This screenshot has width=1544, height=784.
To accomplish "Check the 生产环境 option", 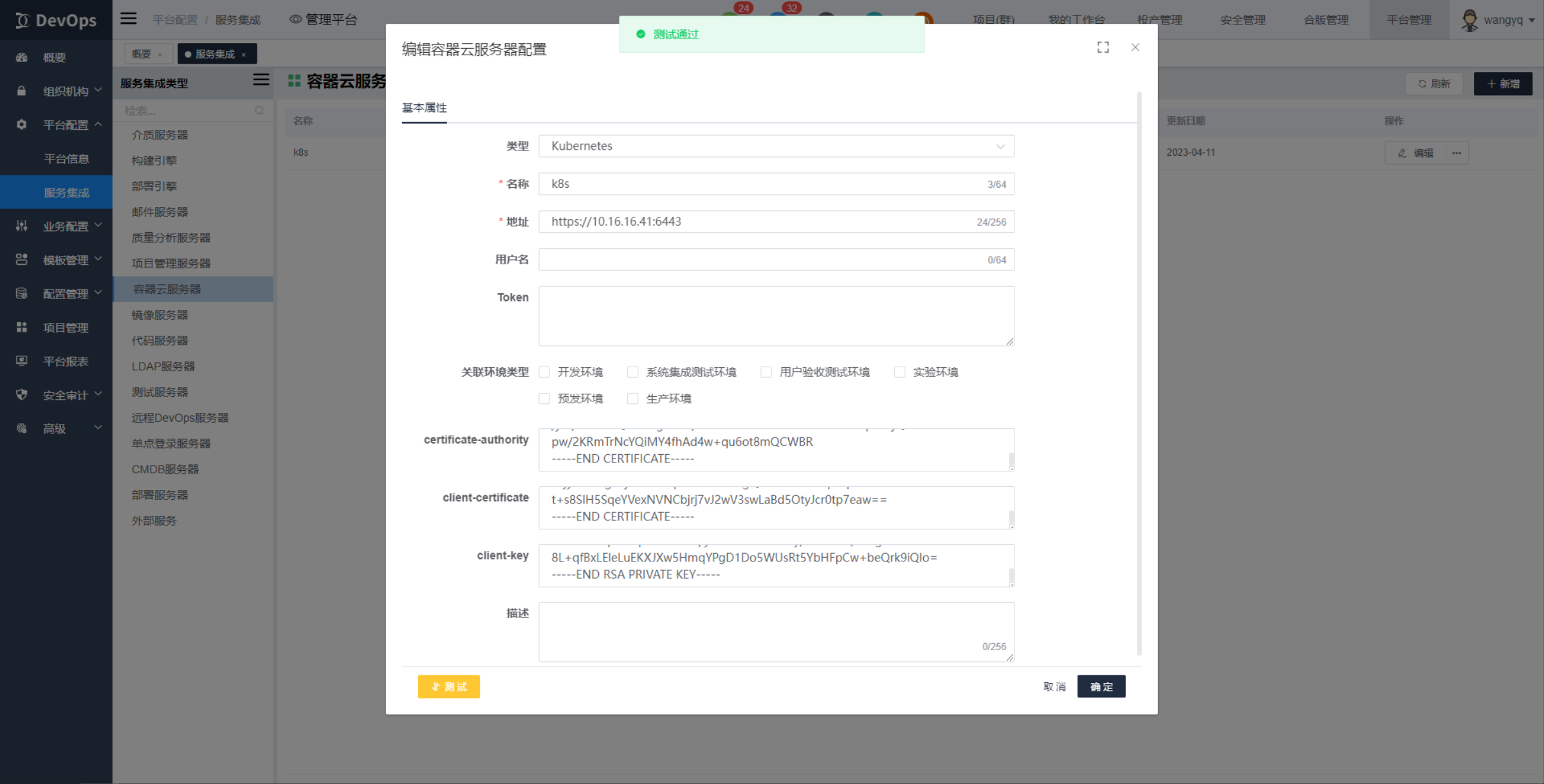I will (632, 398).
